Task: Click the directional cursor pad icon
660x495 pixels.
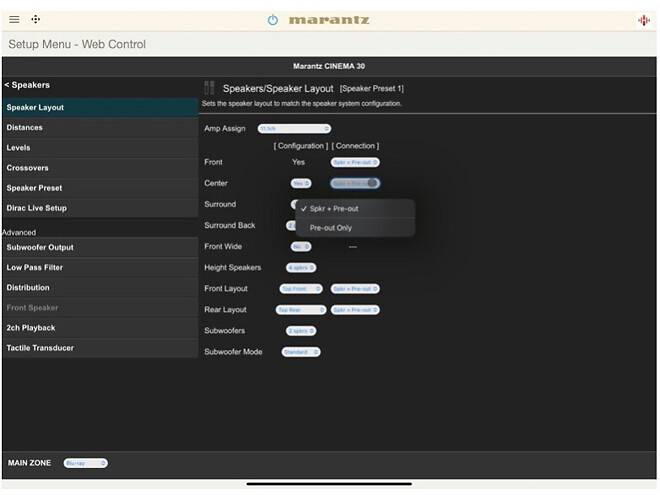Action: pyautogui.click(x=36, y=19)
